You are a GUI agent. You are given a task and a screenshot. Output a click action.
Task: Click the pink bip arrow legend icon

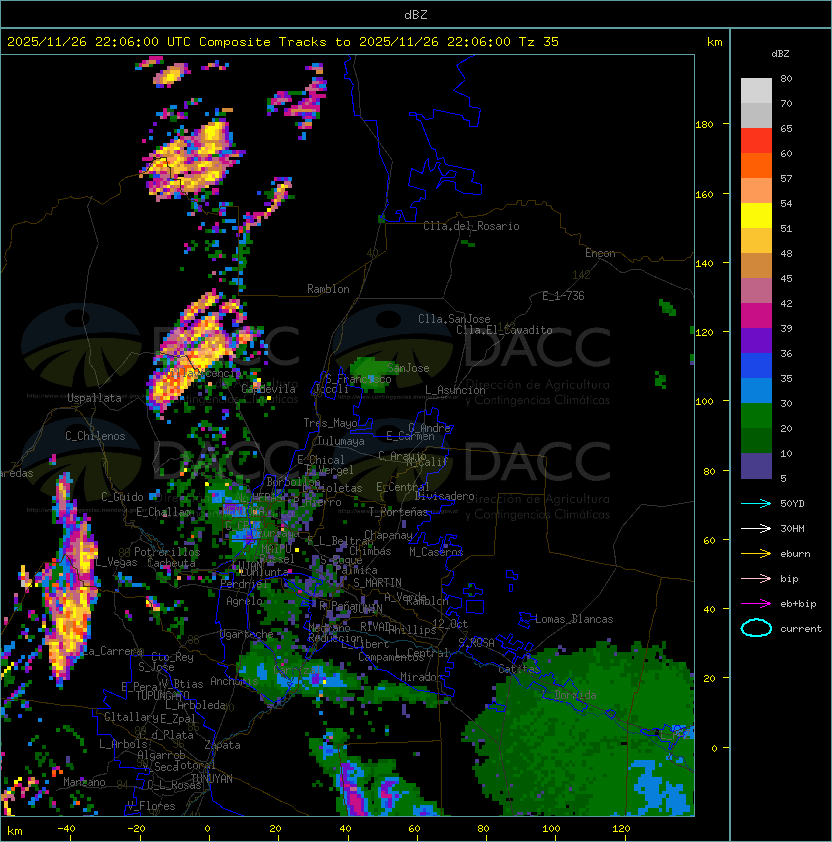(x=756, y=579)
